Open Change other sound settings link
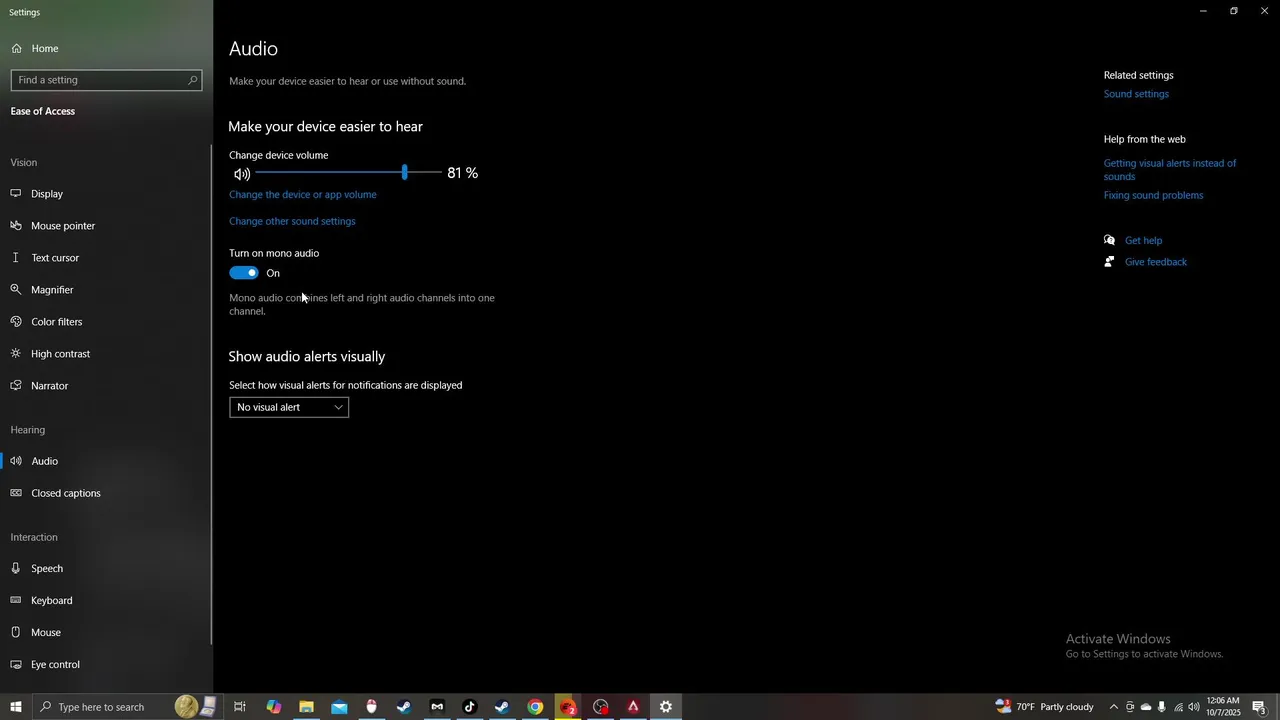1280x720 pixels. tap(292, 221)
